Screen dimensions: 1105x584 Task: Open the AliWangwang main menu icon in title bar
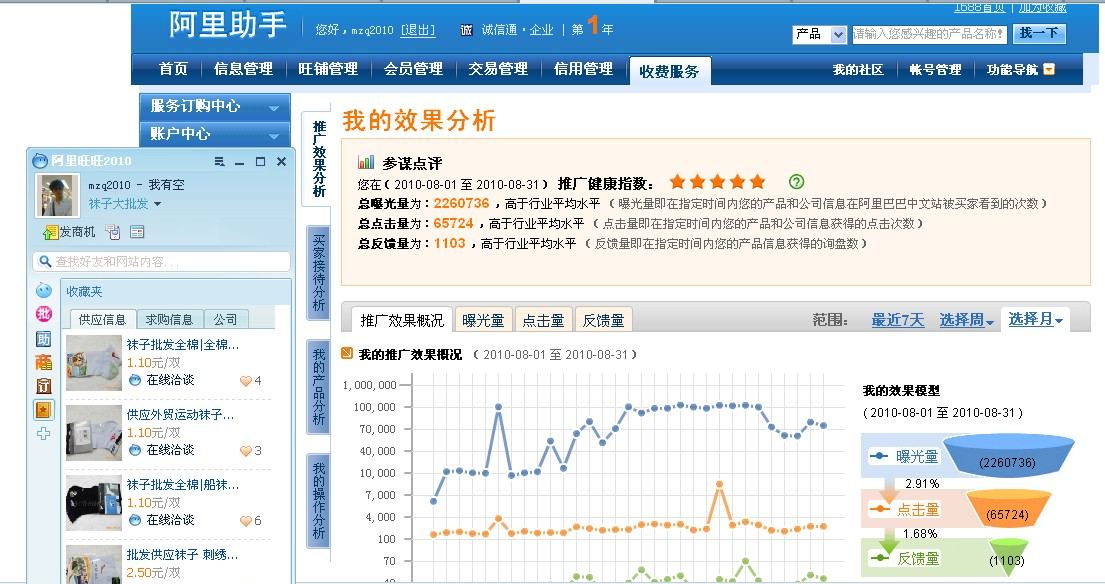click(219, 162)
